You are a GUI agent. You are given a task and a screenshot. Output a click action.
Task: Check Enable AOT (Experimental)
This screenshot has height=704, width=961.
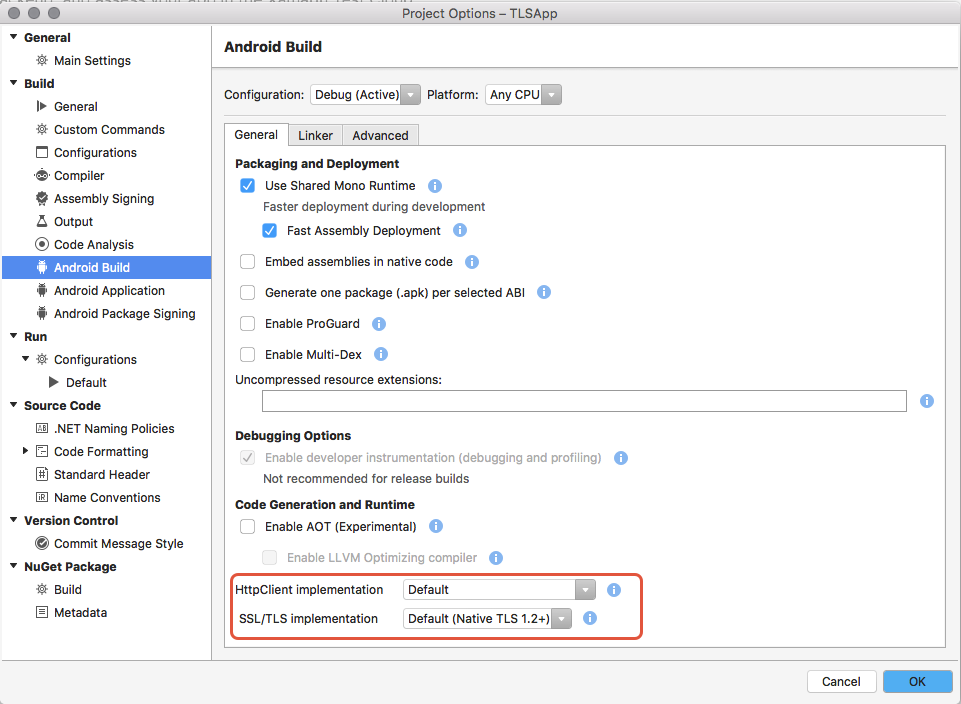(x=248, y=527)
